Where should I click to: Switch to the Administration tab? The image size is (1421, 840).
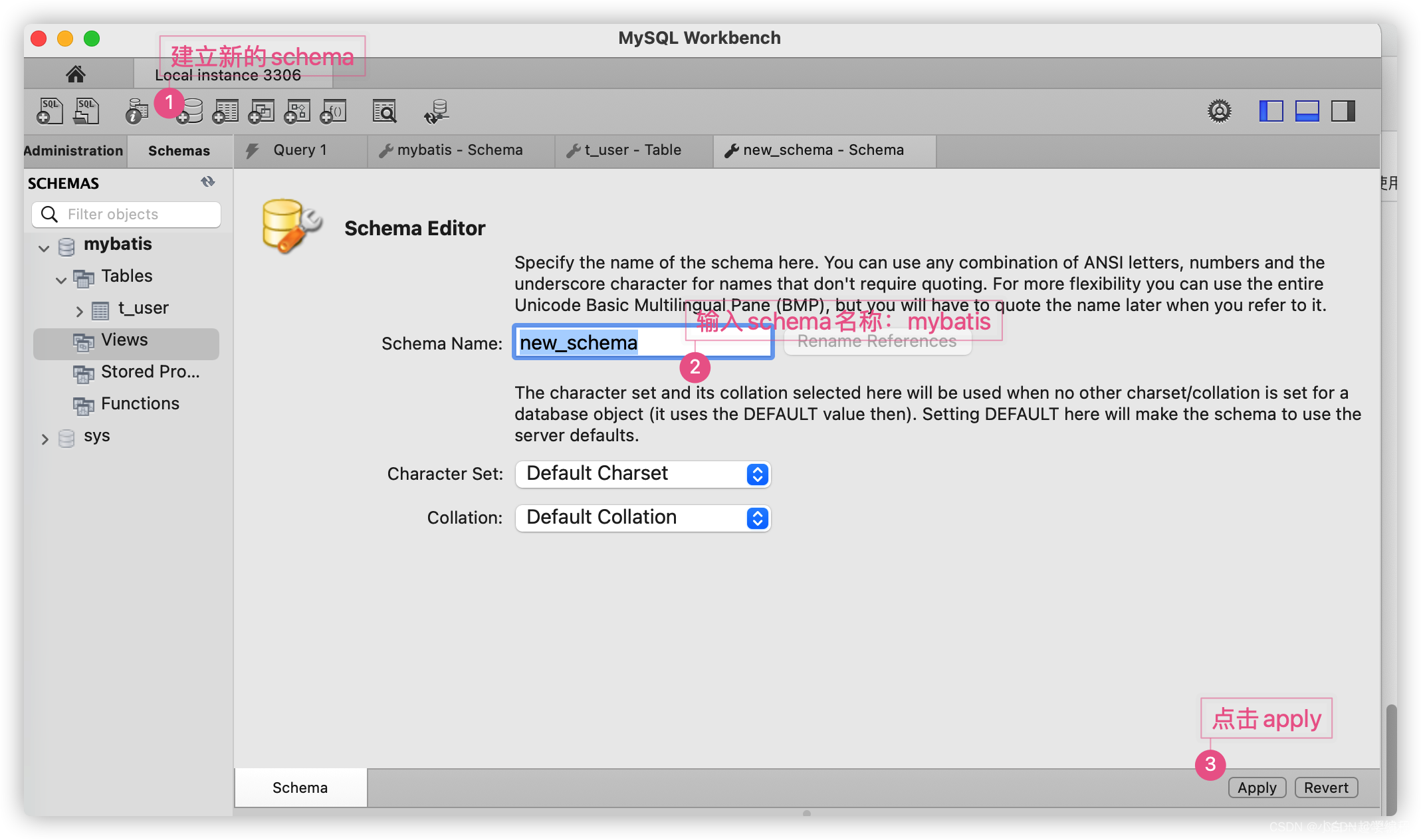pyautogui.click(x=73, y=151)
